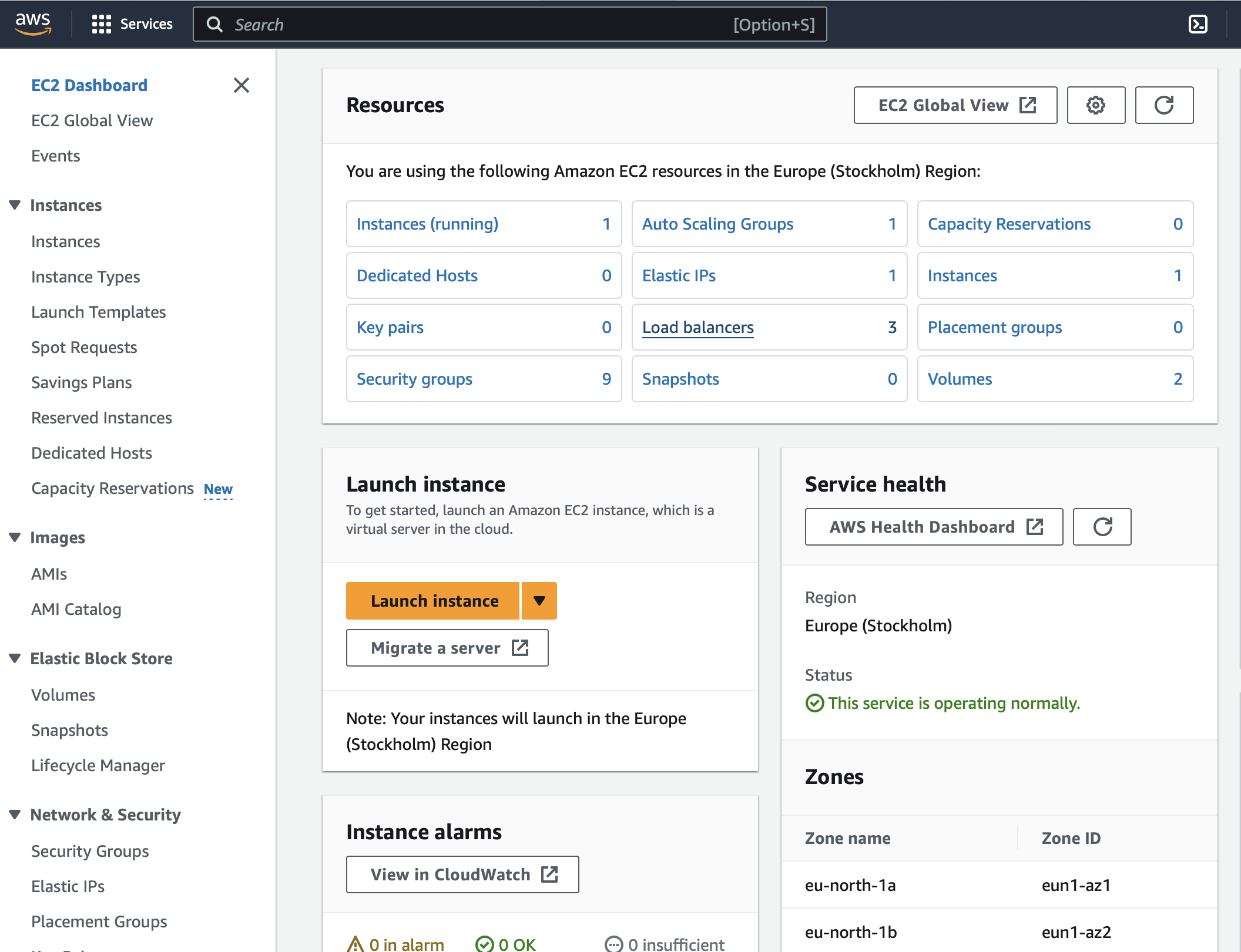The image size is (1241, 952).
Task: Open Security groups resource tile link
Action: point(415,379)
